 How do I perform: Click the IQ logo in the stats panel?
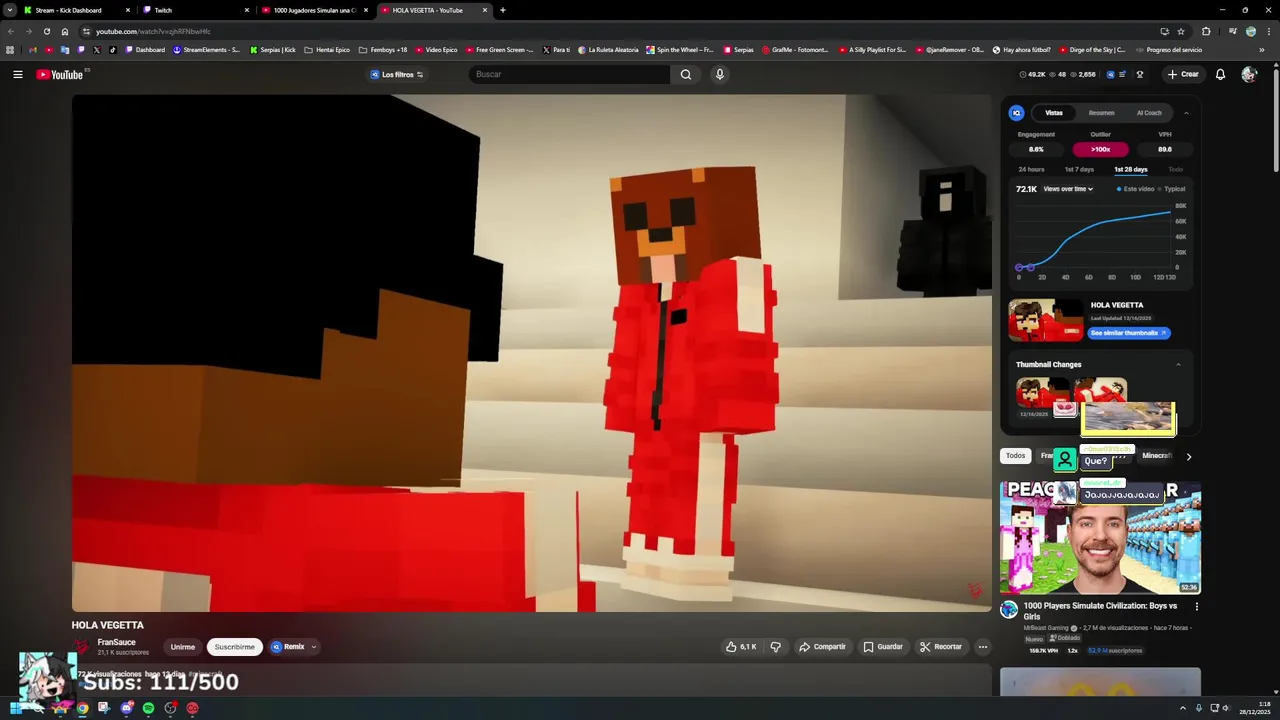1016,113
